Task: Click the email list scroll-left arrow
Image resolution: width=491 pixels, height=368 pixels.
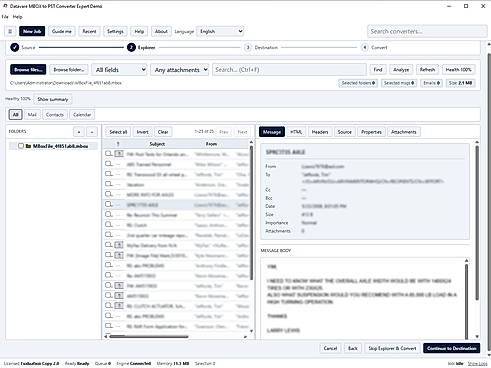Action: (106, 337)
